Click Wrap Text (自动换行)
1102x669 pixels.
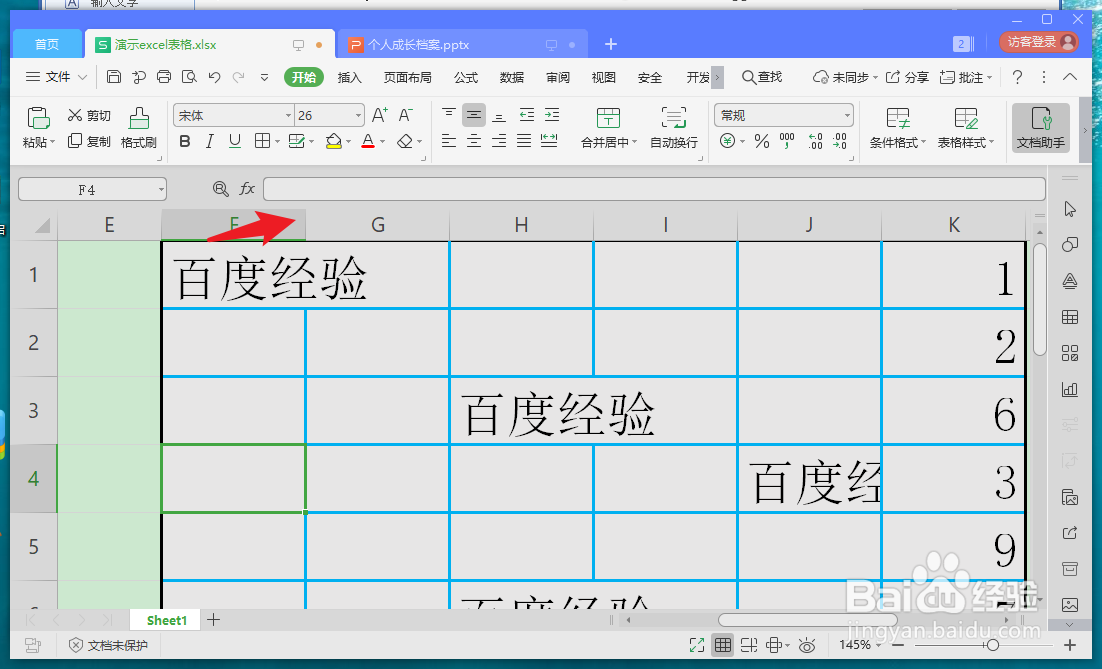click(673, 128)
